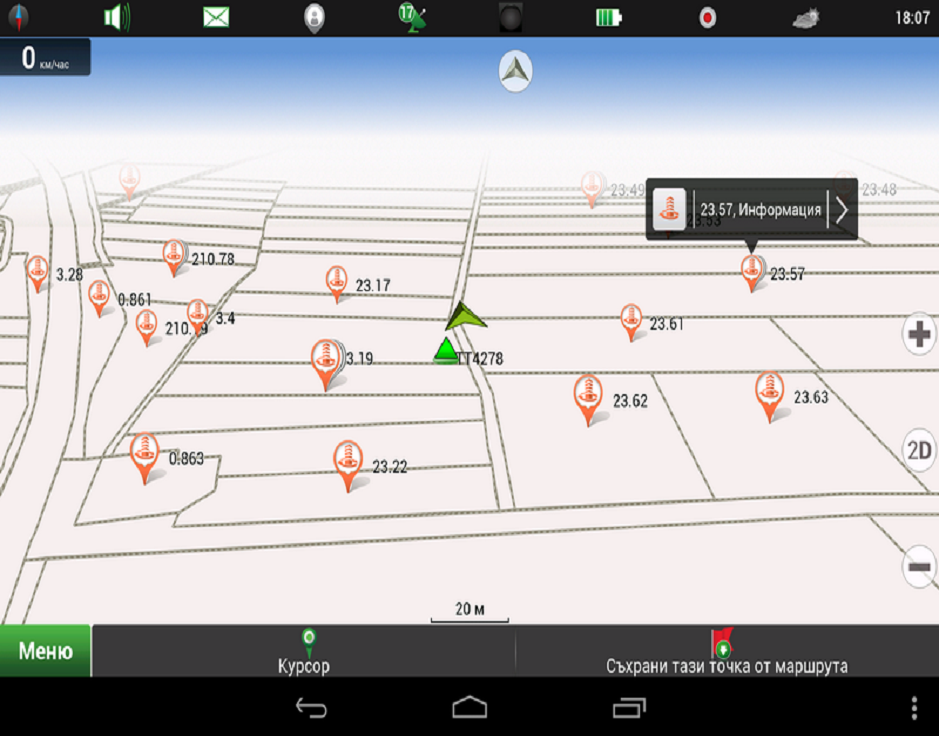Click the GPS satellite icon with 17
The image size is (939, 736).
click(x=412, y=17)
